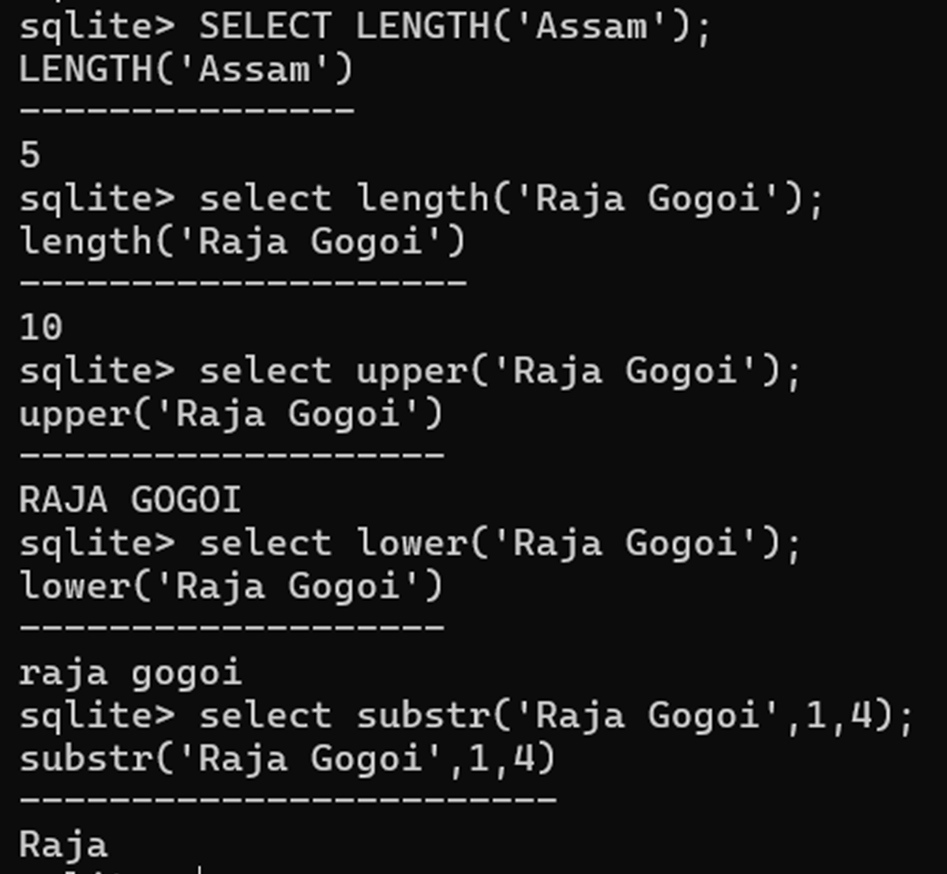Viewport: 947px width, 874px height.
Task: Click the substr('Raja Gogoi',1,4) column header
Action: (287, 758)
